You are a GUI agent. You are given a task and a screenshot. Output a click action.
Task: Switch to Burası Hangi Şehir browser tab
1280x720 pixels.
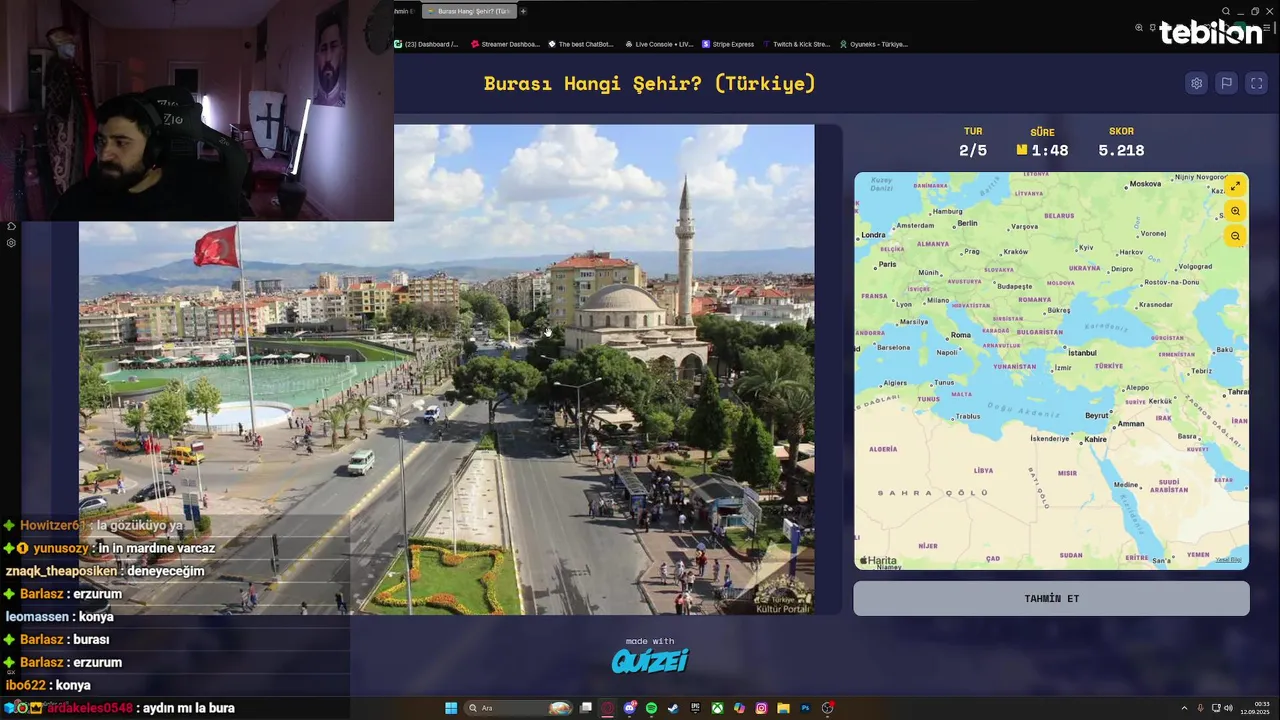(x=468, y=11)
